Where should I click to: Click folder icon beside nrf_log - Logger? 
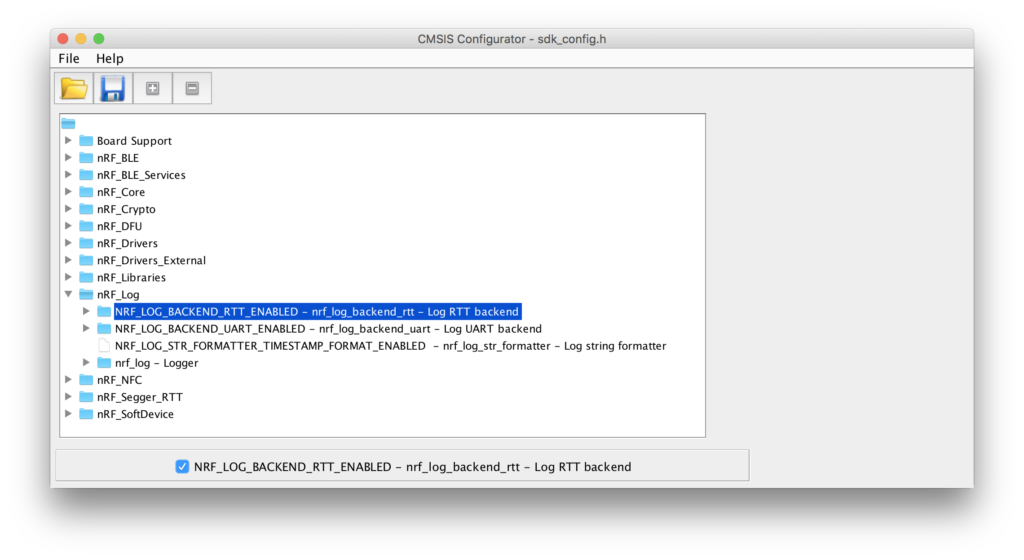pyautogui.click(x=104, y=362)
